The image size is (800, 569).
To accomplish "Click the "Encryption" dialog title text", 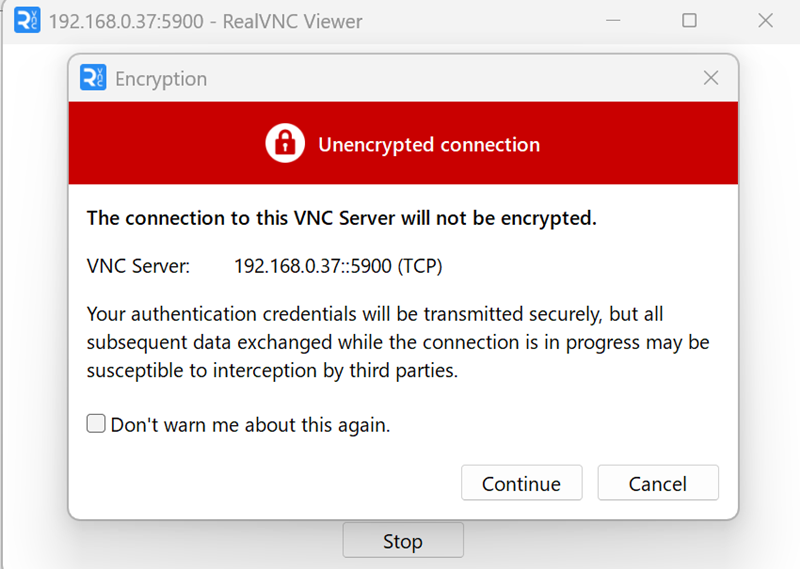I will pos(161,79).
